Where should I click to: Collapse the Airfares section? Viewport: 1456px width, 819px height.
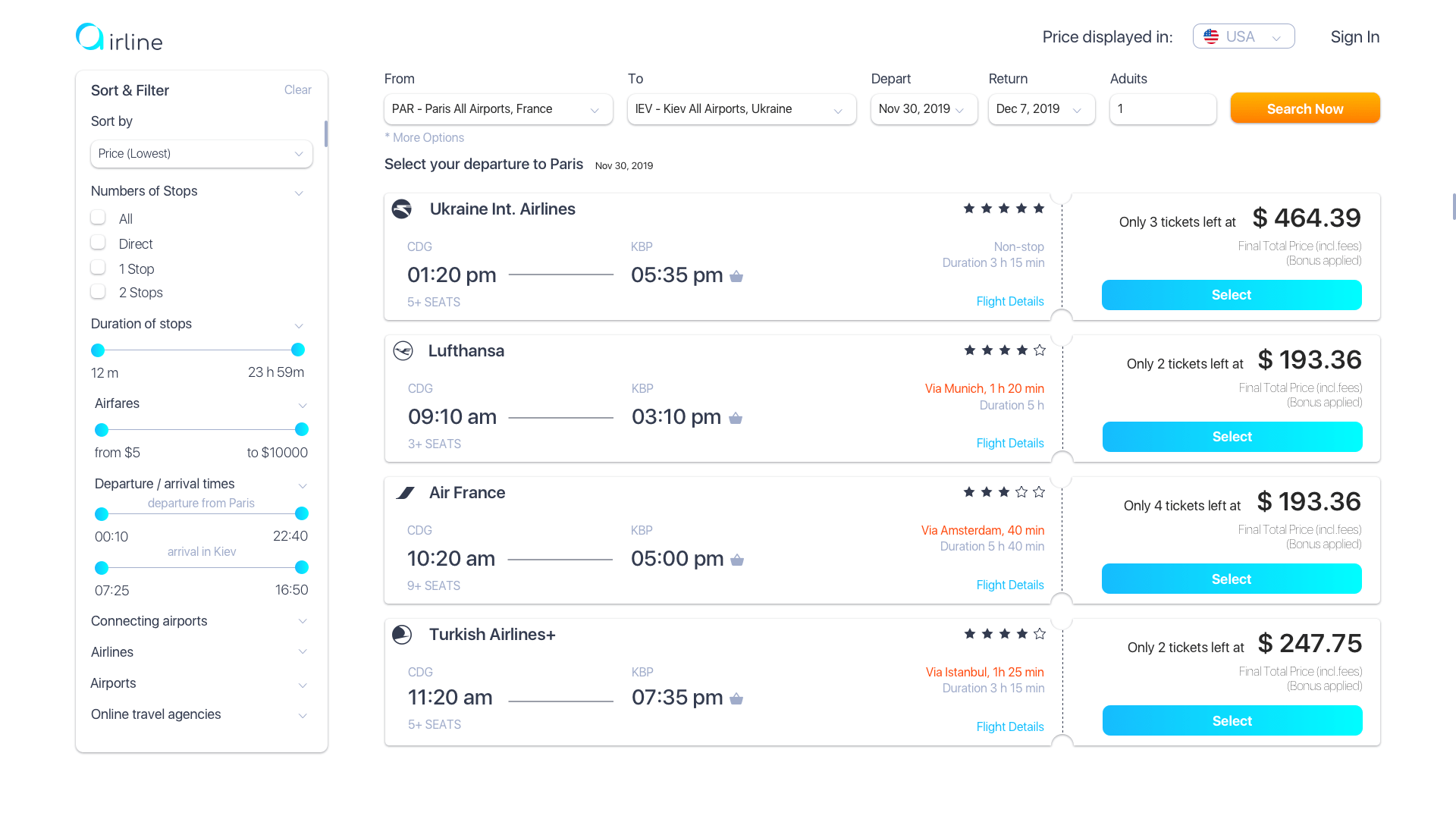(x=303, y=406)
